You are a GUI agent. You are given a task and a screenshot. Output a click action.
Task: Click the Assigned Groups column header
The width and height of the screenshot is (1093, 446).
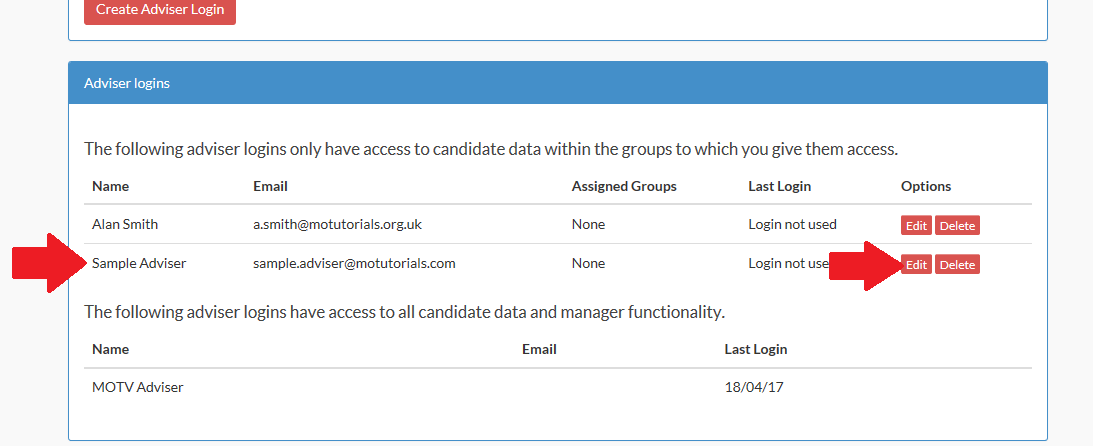coord(624,186)
